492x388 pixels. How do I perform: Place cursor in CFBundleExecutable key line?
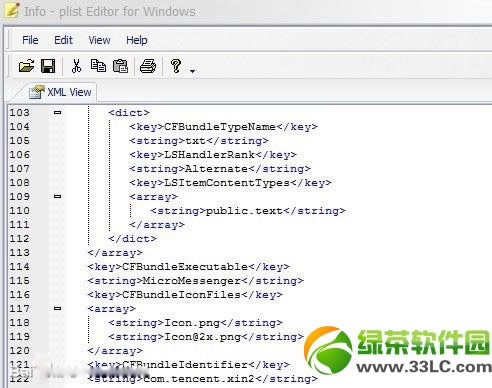tap(188, 267)
